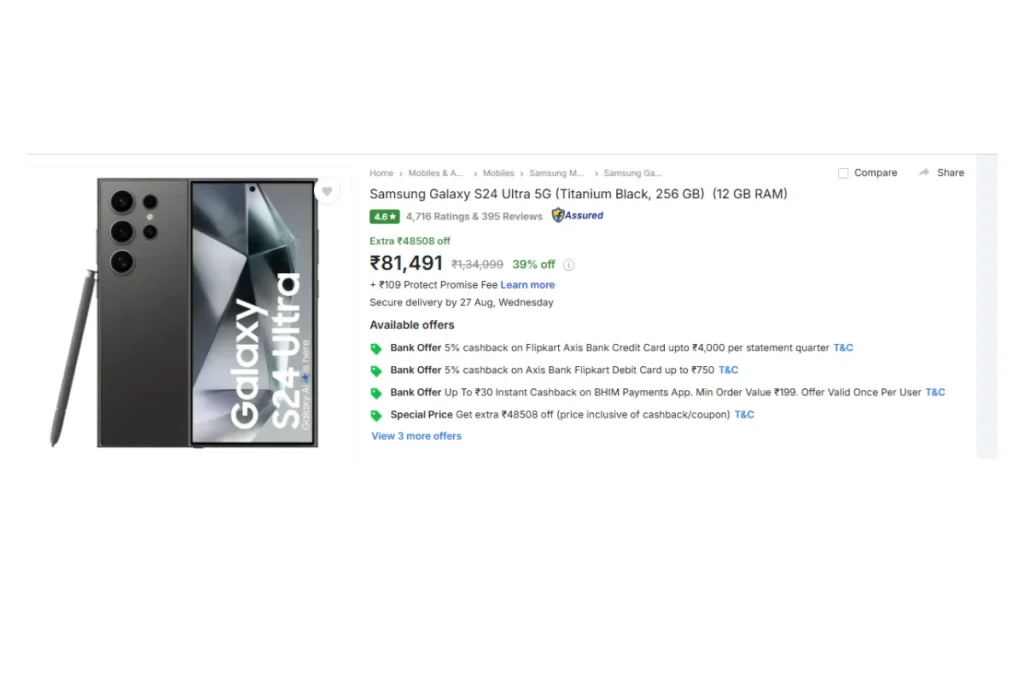This screenshot has height=683, width=1024.
Task: Go to Mobiles & A... breadcrumb
Action: pyautogui.click(x=436, y=173)
